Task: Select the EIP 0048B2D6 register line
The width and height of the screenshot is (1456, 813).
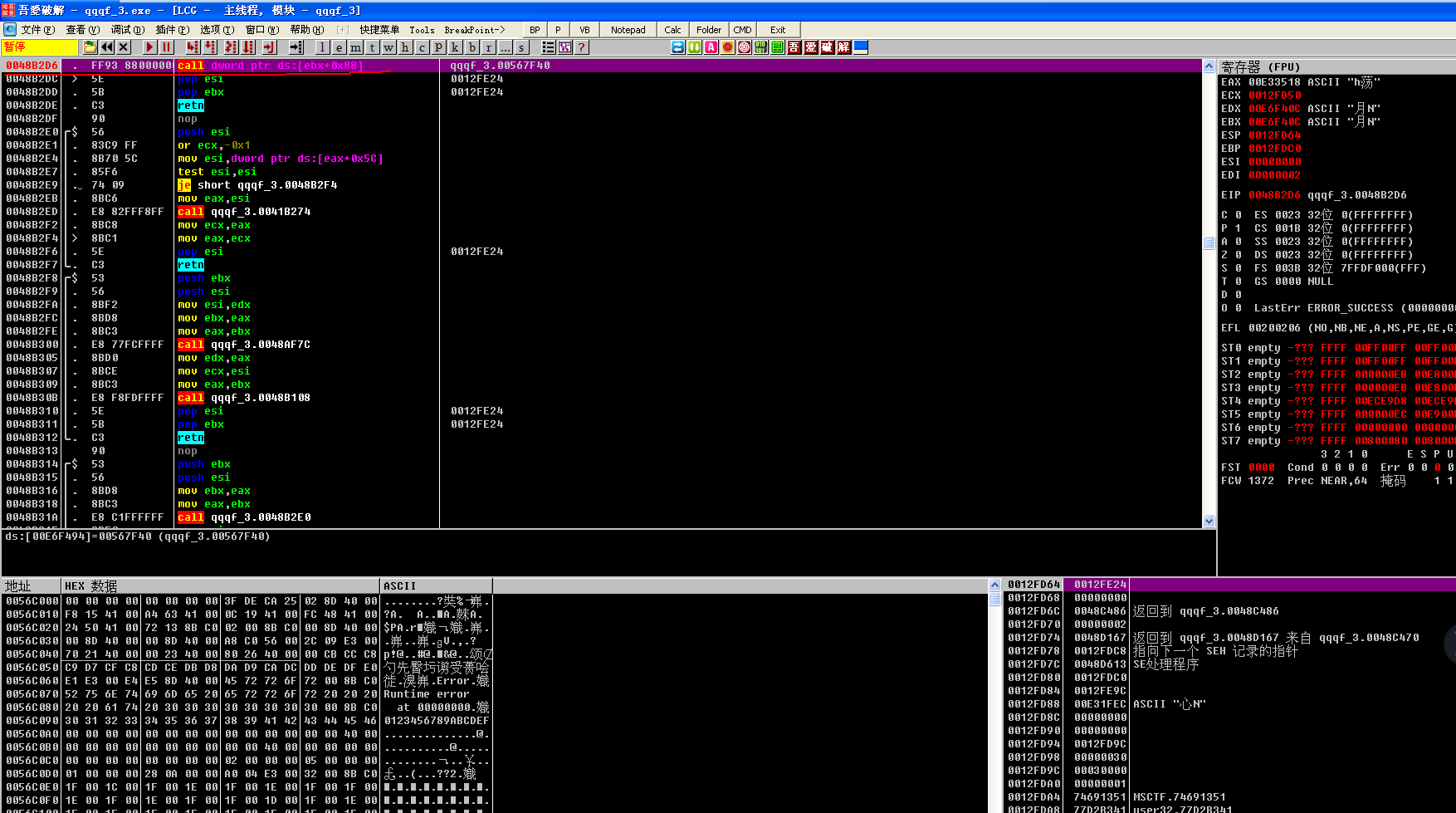Action: [1313, 195]
